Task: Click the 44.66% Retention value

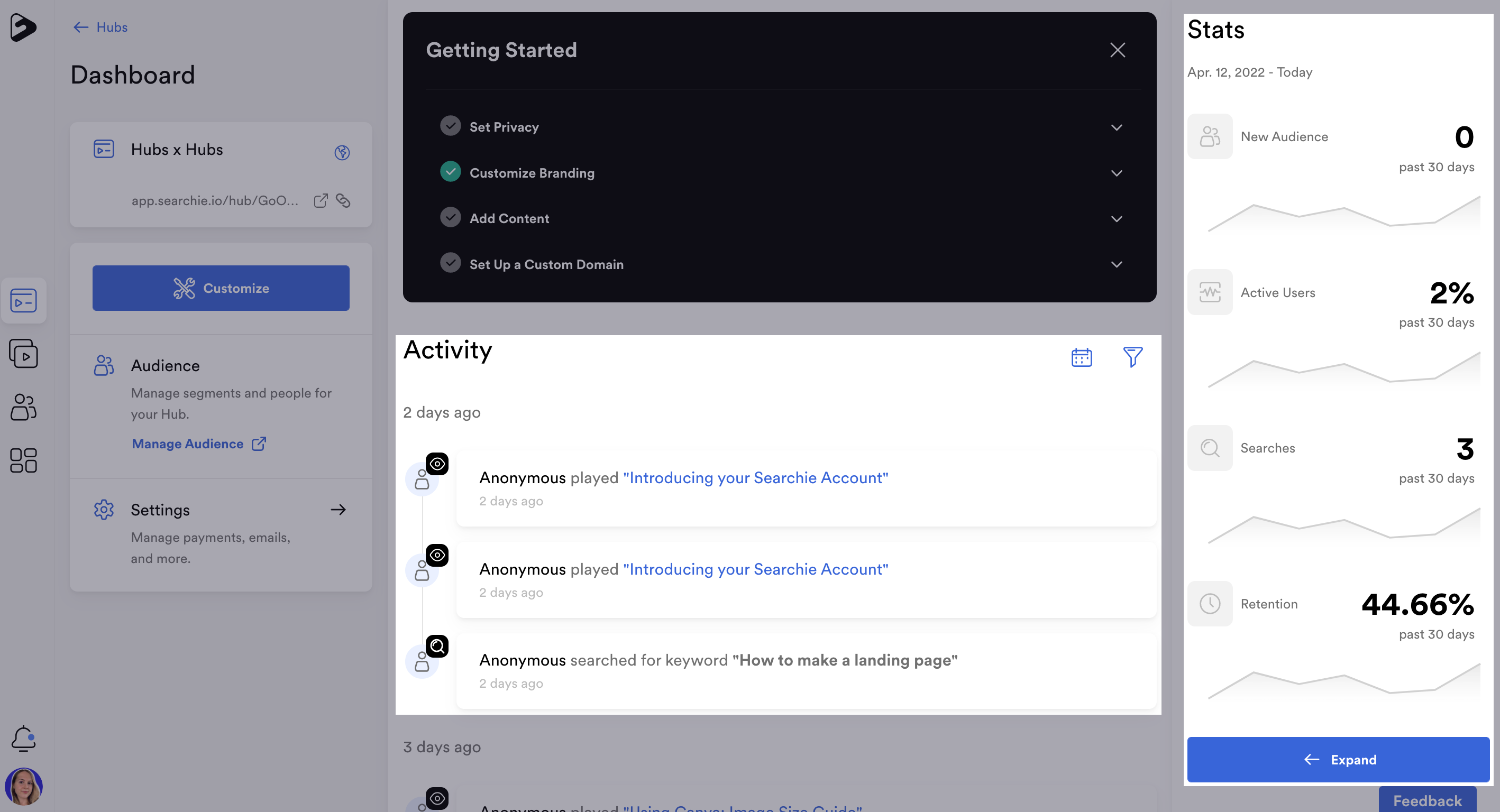Action: (1417, 605)
